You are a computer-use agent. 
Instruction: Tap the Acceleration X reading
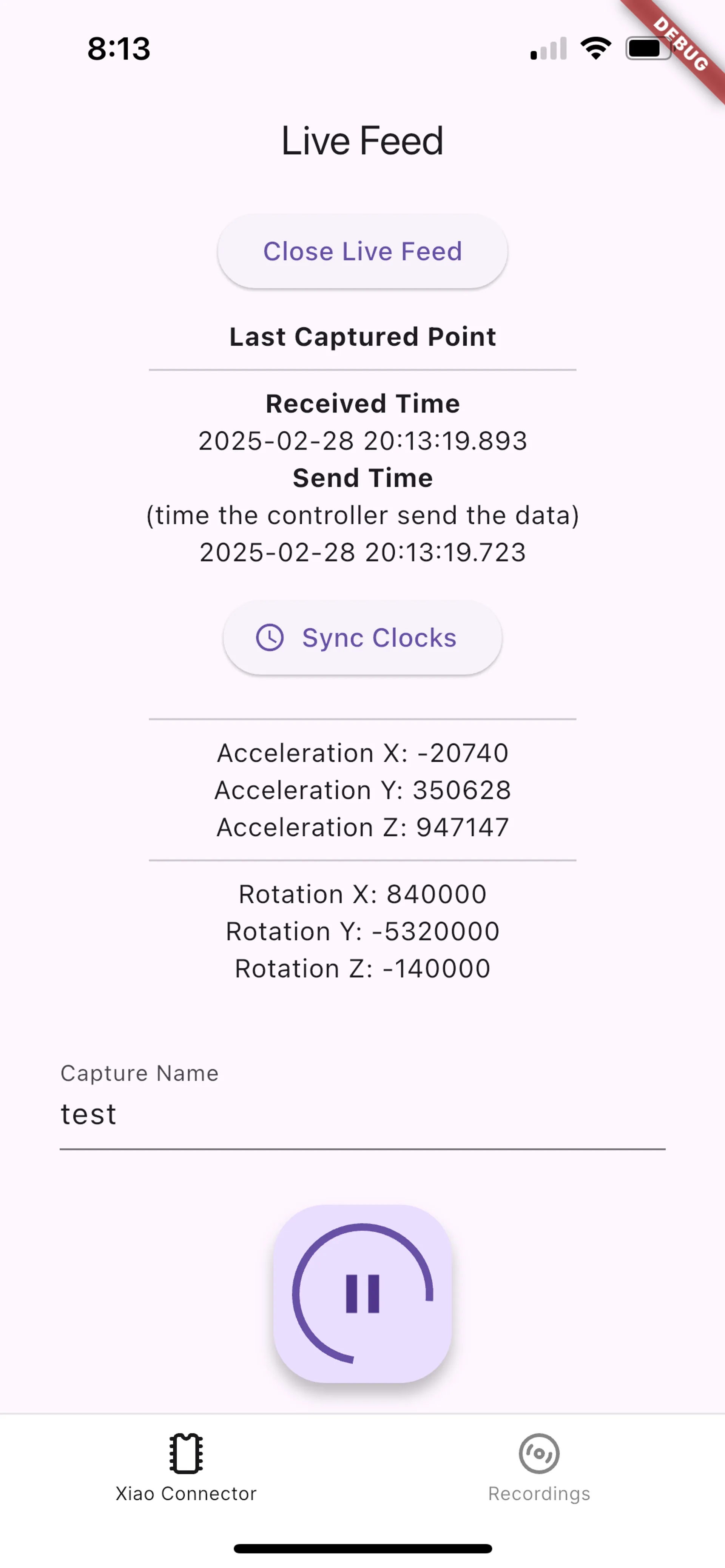click(x=362, y=753)
